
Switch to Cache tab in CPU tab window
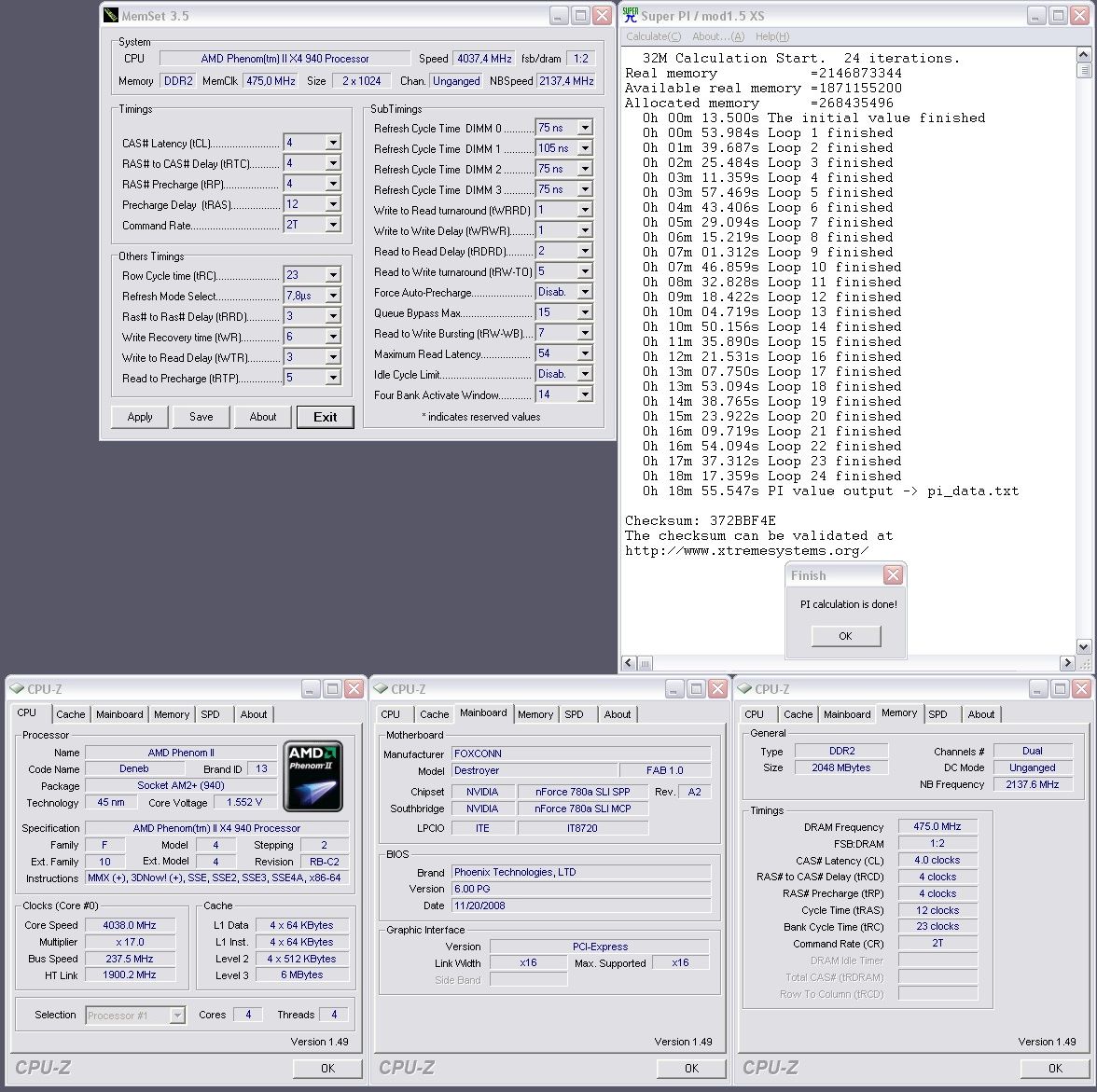71,714
